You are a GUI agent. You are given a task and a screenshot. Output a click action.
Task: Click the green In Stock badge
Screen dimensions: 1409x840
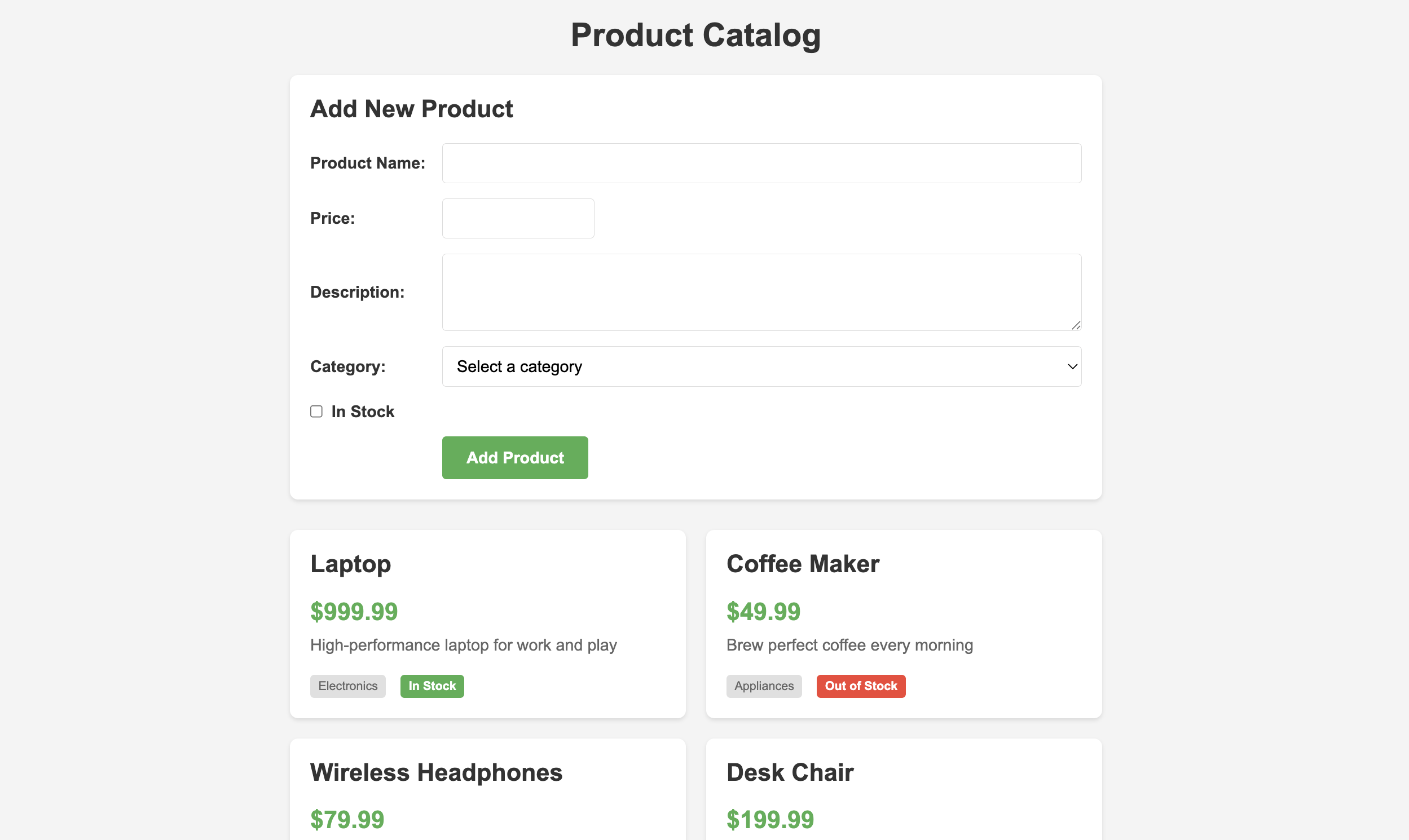point(432,686)
